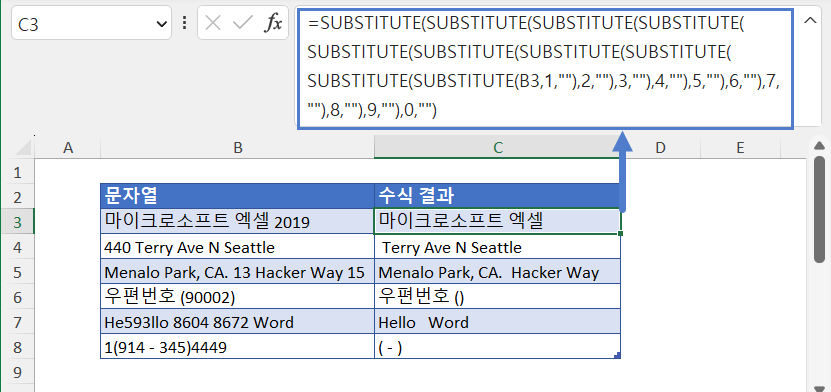This screenshot has height=392, width=831.
Task: Select column E header
Action: (740, 148)
